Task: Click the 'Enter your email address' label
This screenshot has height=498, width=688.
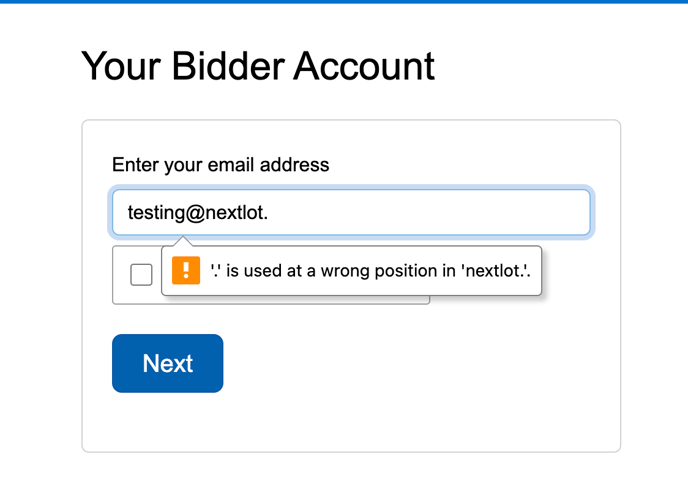Action: tap(221, 165)
